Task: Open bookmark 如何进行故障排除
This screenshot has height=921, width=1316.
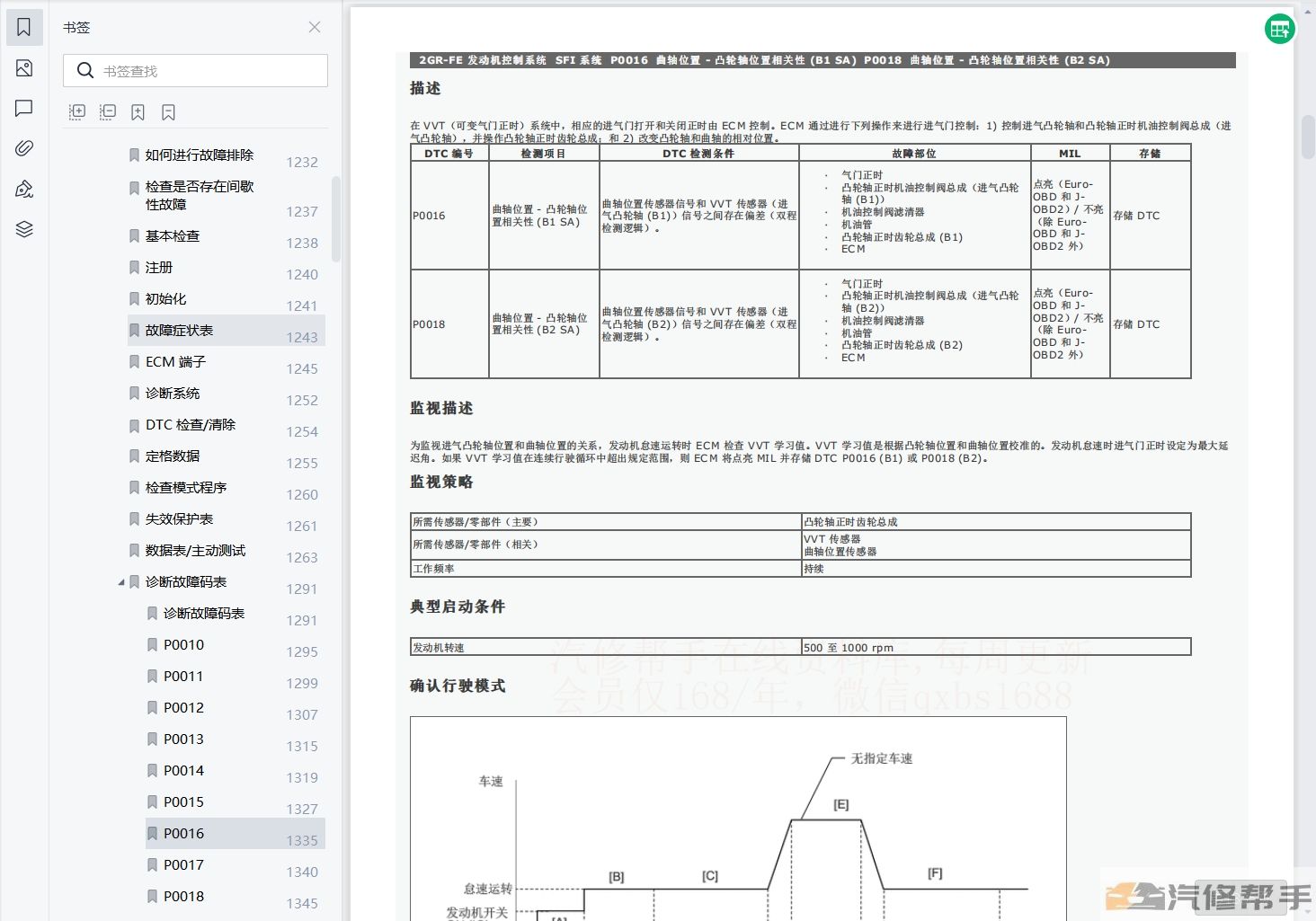Action: coord(200,155)
